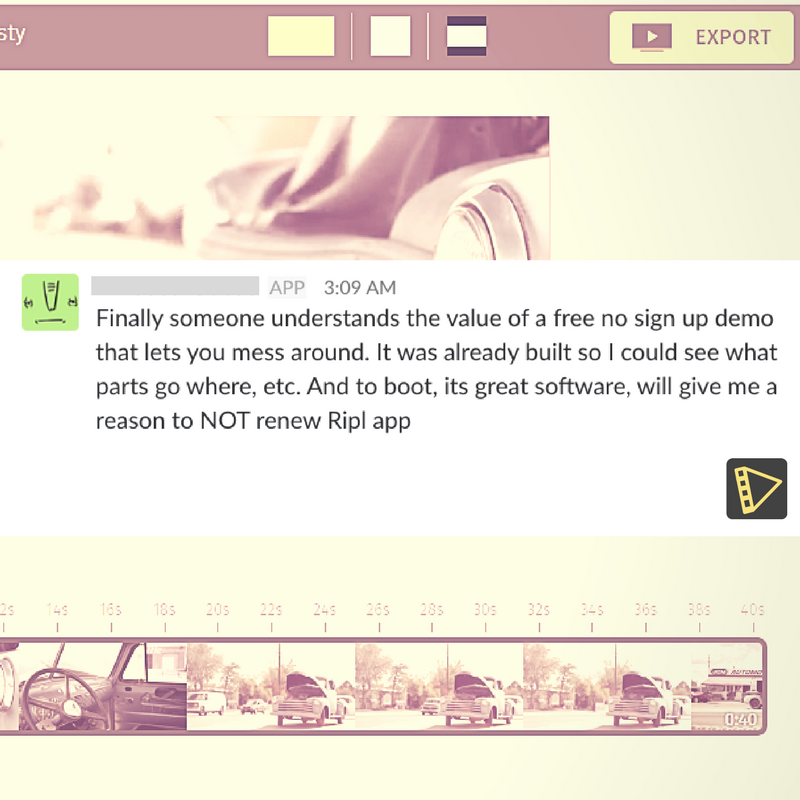Image resolution: width=800 pixels, height=800 pixels.
Task: Select the square aspect ratio swatch
Action: tap(390, 36)
